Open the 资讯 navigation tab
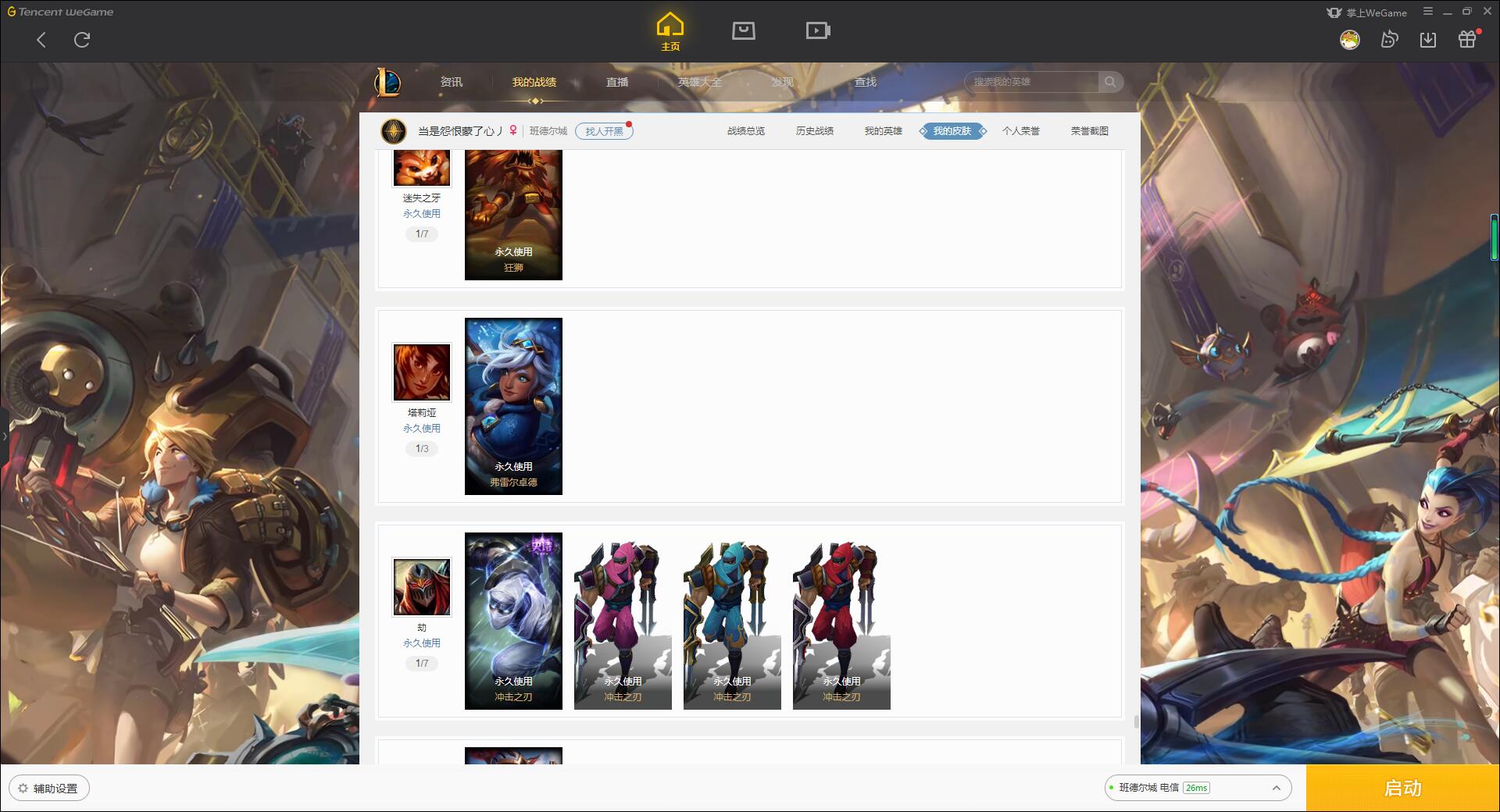This screenshot has height=812, width=1500. tap(452, 82)
